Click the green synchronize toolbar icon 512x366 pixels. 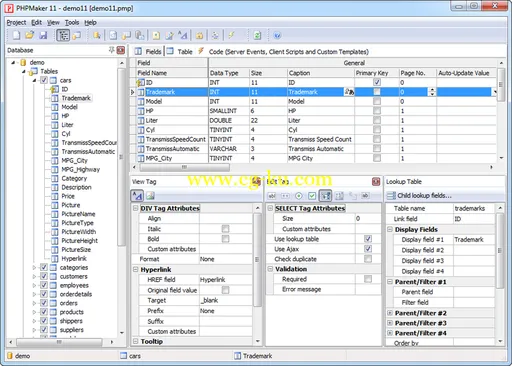(x=257, y=35)
